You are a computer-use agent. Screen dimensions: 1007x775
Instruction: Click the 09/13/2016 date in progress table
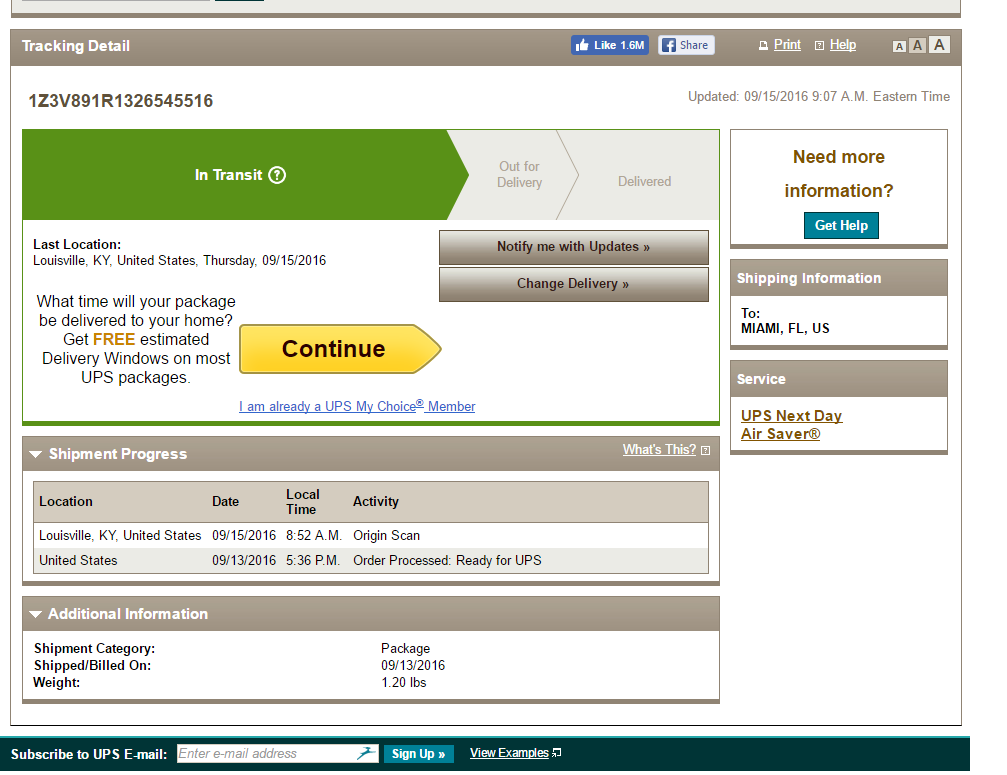(244, 561)
